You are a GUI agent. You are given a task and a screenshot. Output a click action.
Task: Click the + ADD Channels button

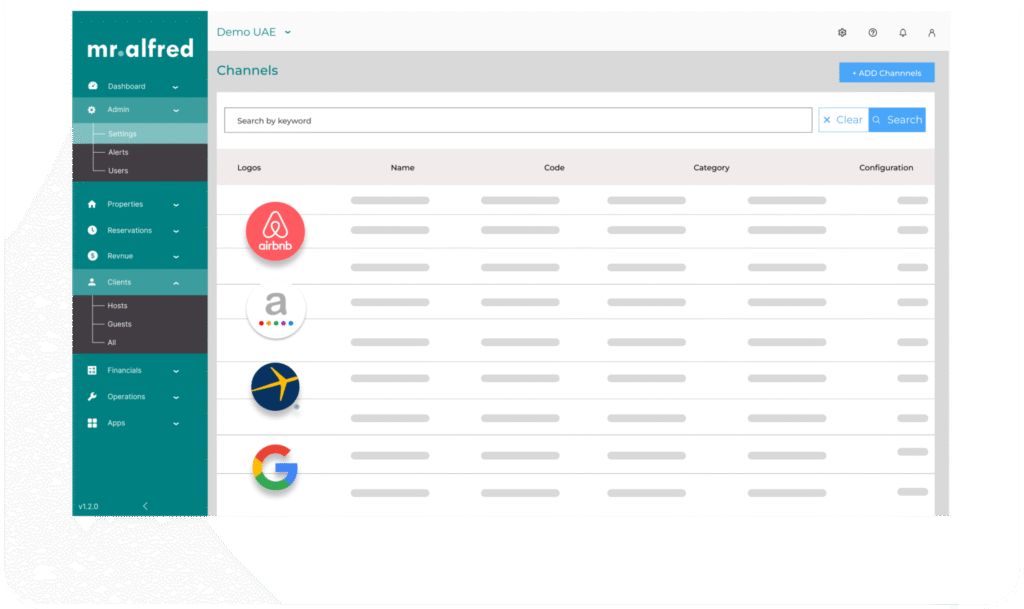886,73
